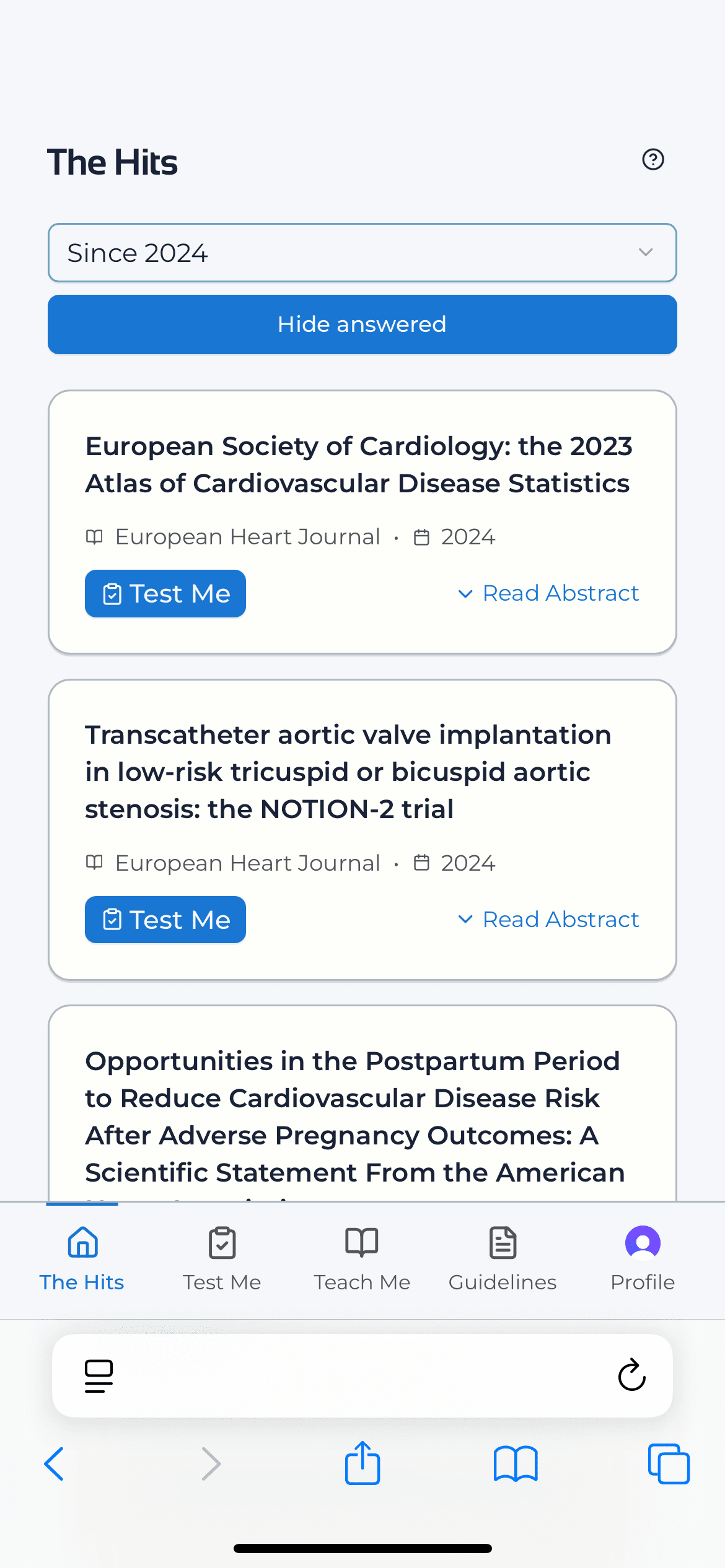Open the Since 2024 dropdown
Screen dimensions: 725x1568
362,253
